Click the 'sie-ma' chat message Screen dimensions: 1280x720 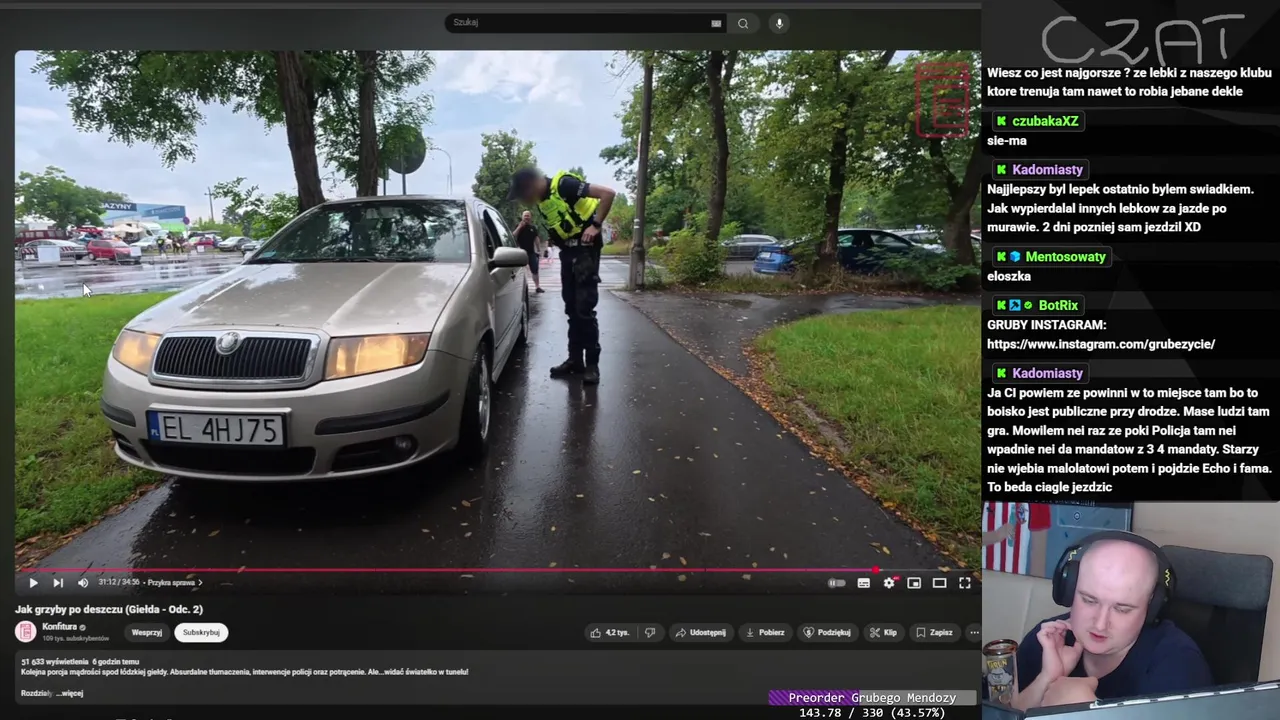[1006, 141]
